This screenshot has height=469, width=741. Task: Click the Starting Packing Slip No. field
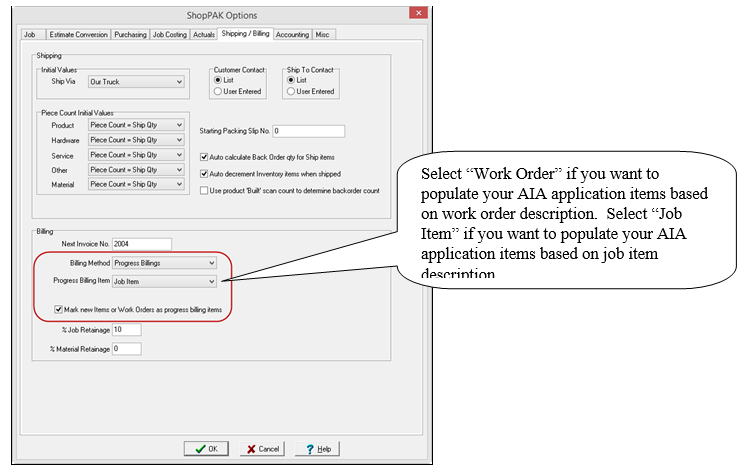pyautogui.click(x=307, y=131)
